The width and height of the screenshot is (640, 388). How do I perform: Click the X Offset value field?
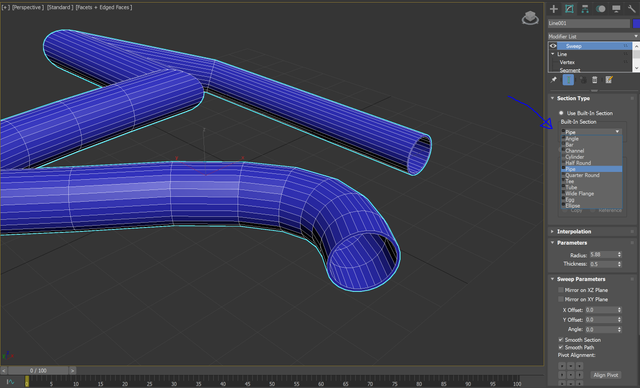click(601, 310)
